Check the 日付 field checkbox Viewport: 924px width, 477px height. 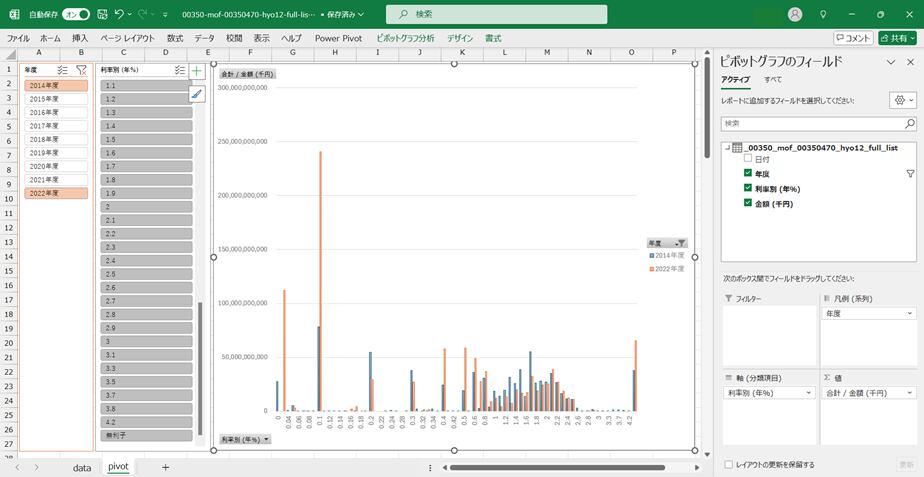(x=748, y=159)
